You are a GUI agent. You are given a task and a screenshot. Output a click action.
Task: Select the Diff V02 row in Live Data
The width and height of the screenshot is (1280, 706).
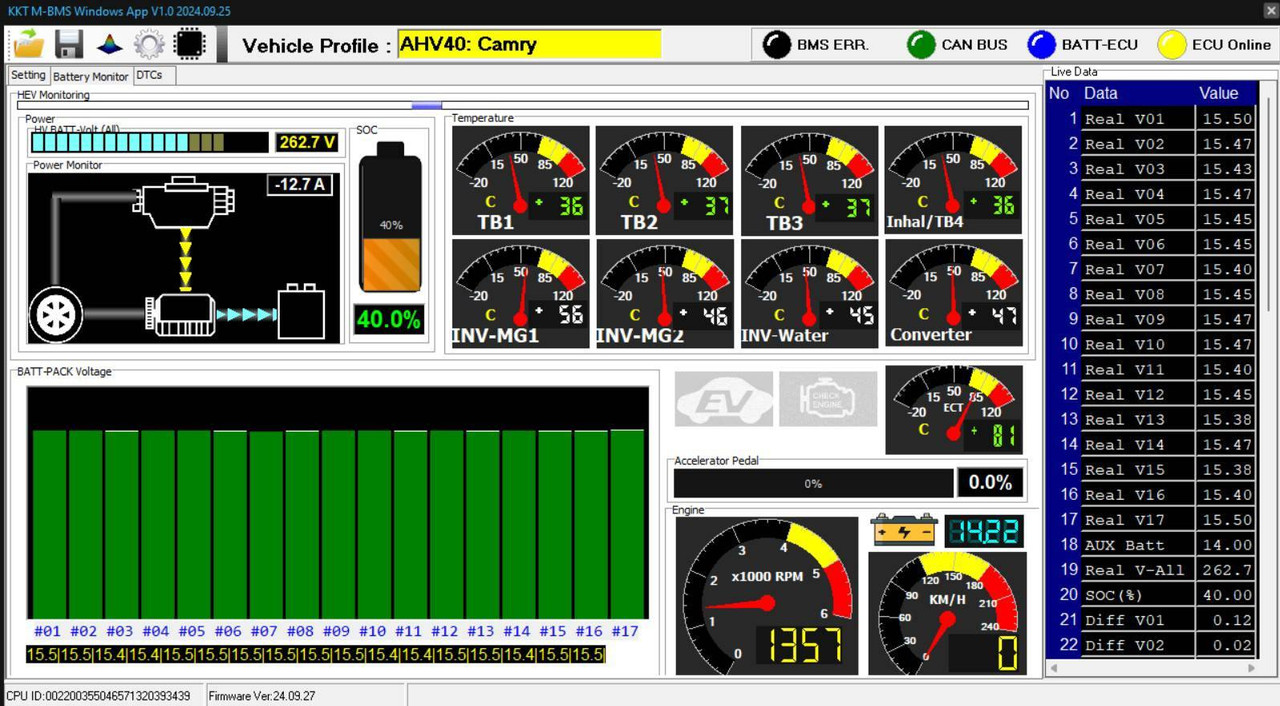(x=1150, y=644)
